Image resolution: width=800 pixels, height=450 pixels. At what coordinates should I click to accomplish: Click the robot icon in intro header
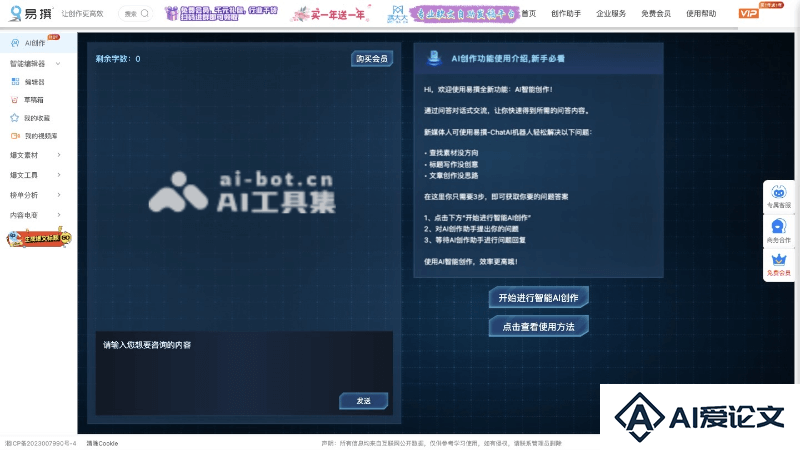[x=434, y=58]
